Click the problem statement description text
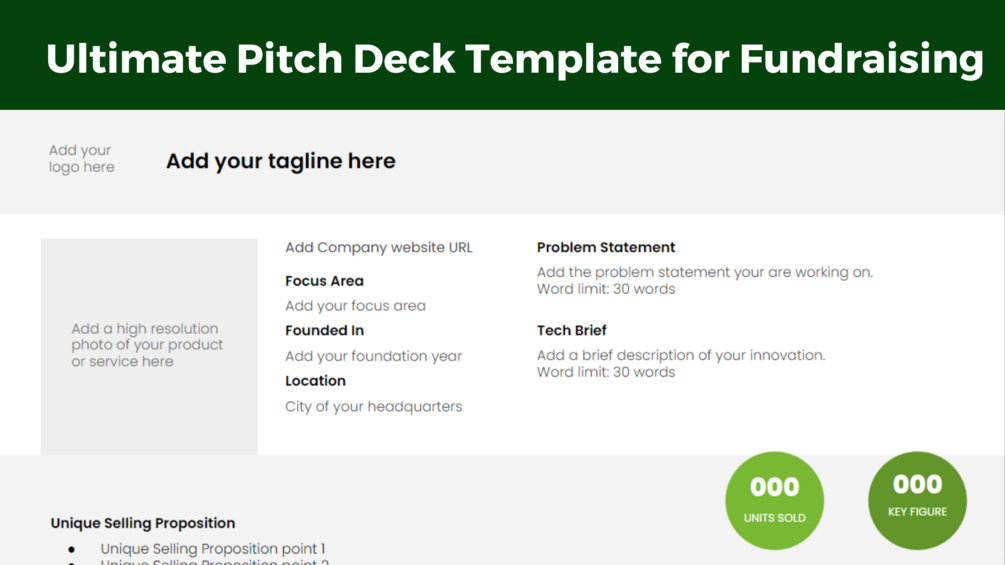Image resolution: width=1005 pixels, height=565 pixels. point(704,280)
